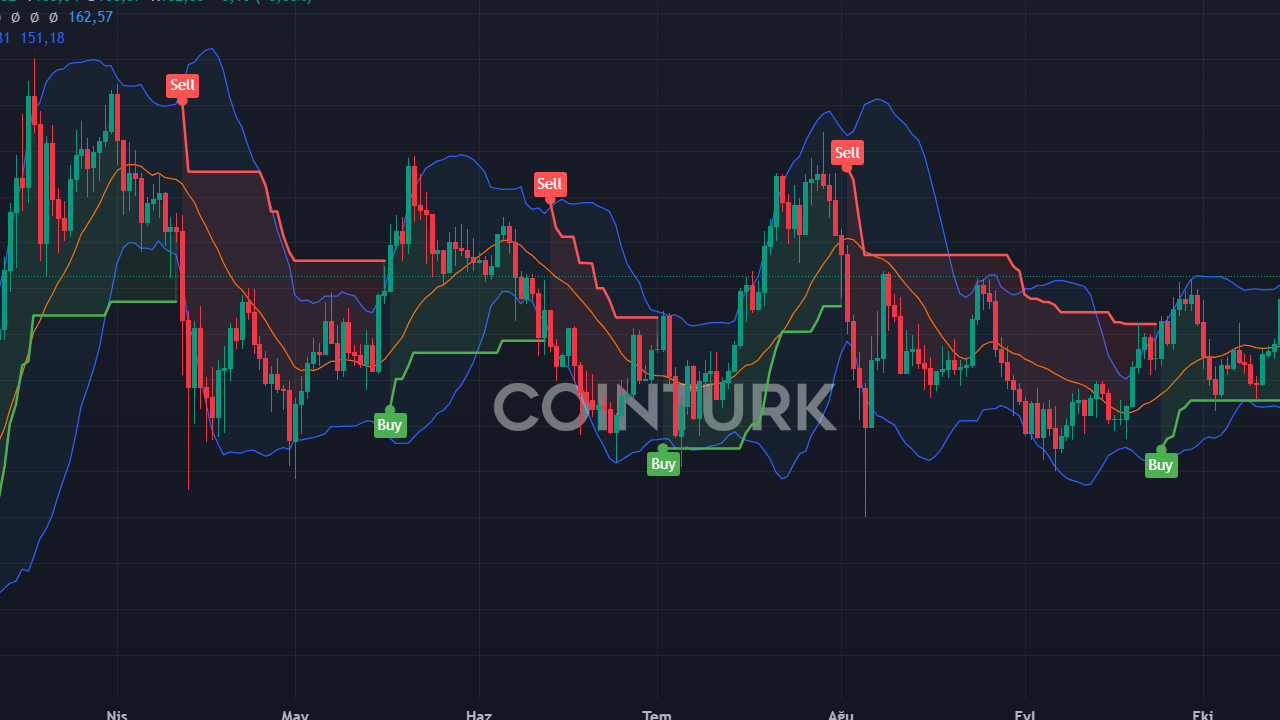Click the Haz label on time axis
This screenshot has height=720, width=1280.
pyautogui.click(x=479, y=714)
